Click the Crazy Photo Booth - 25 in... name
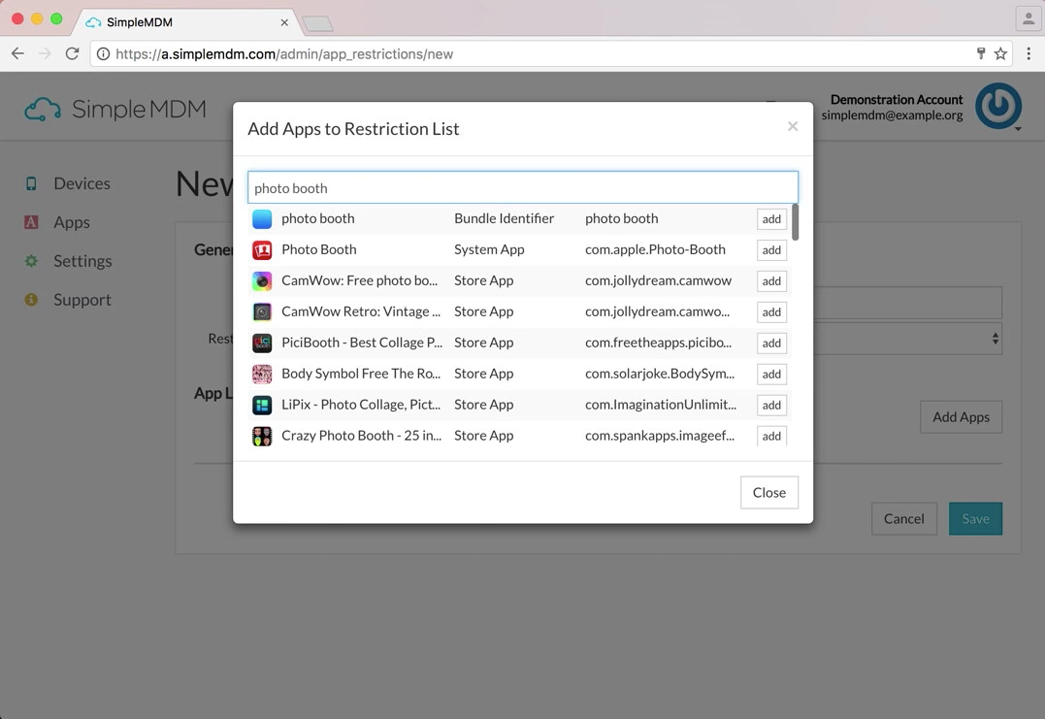The height and width of the screenshot is (719, 1045). click(361, 435)
